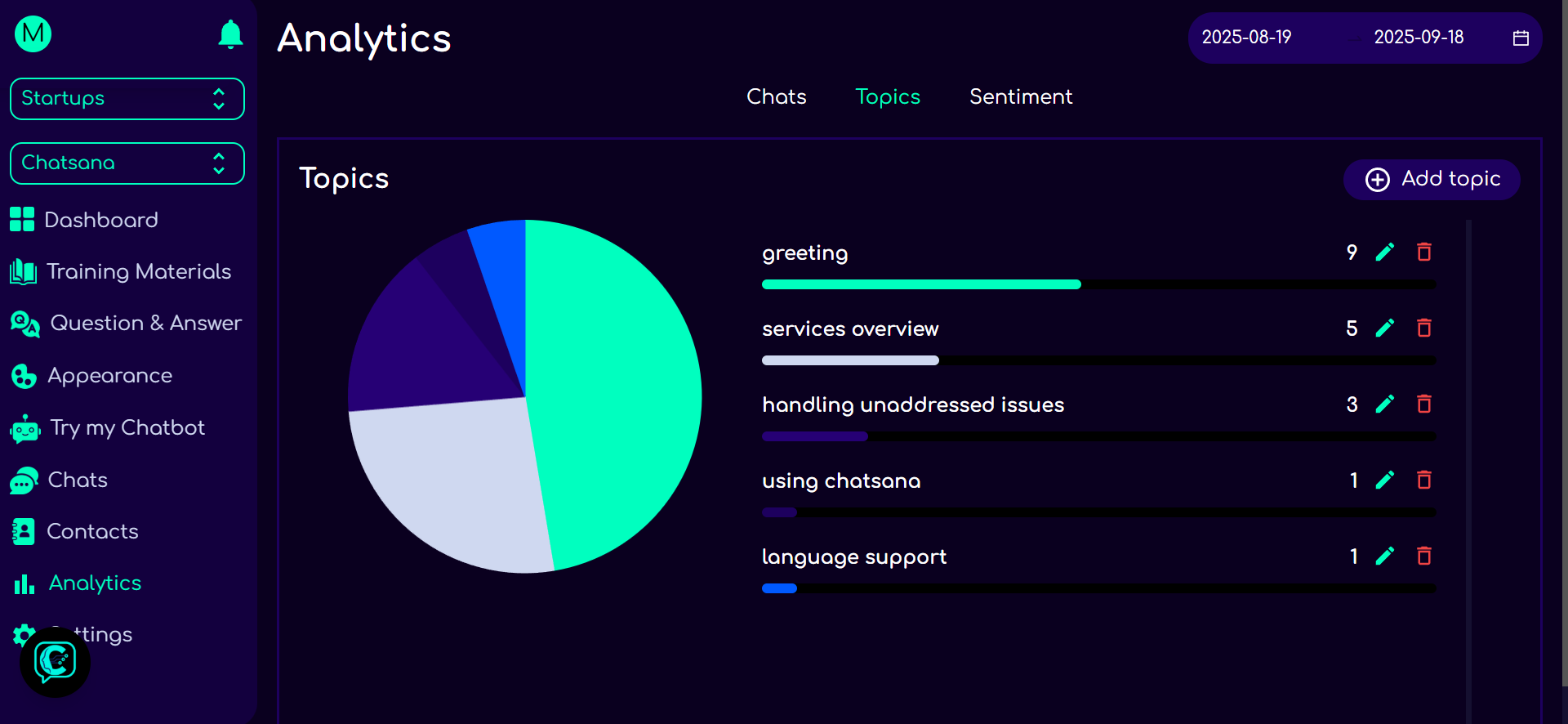Screen dimensions: 1568x724
Task: Click the notification bell icon
Action: tap(230, 34)
